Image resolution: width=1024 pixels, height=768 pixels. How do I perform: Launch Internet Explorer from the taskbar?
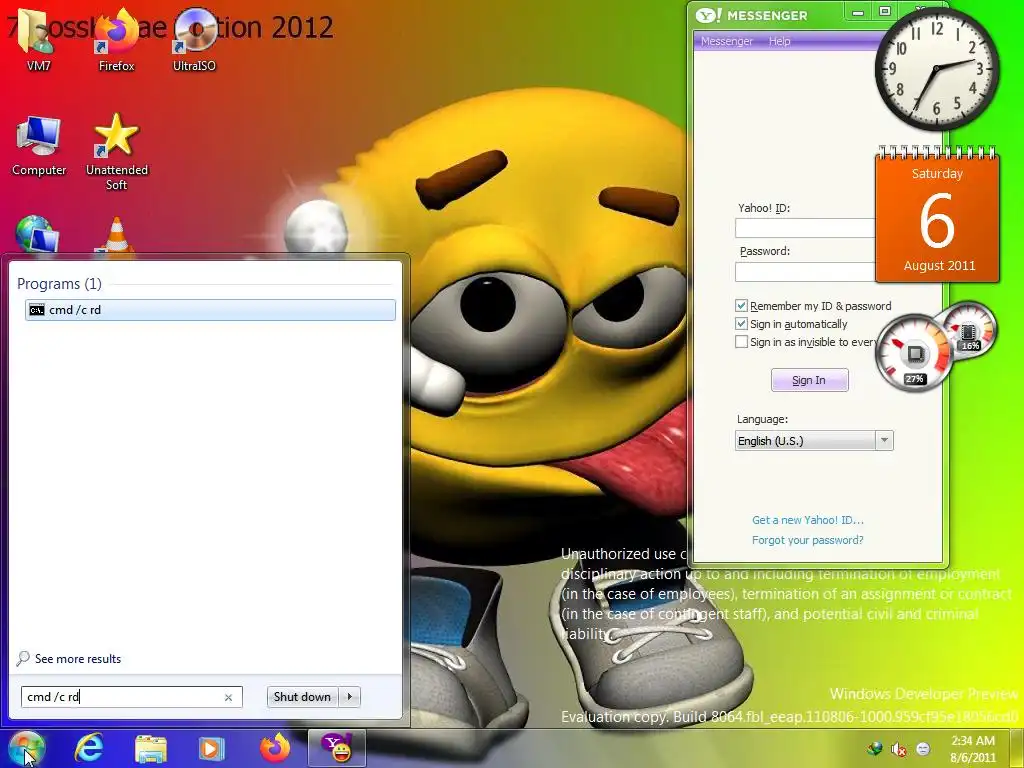(x=88, y=748)
